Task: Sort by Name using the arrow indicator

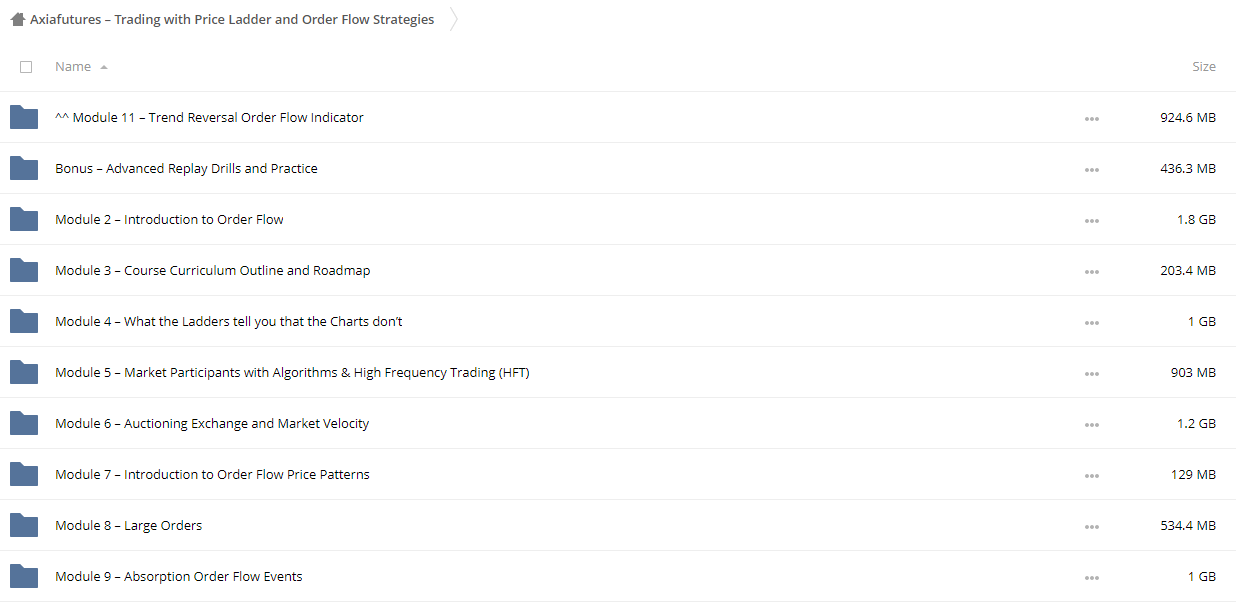Action: click(104, 67)
